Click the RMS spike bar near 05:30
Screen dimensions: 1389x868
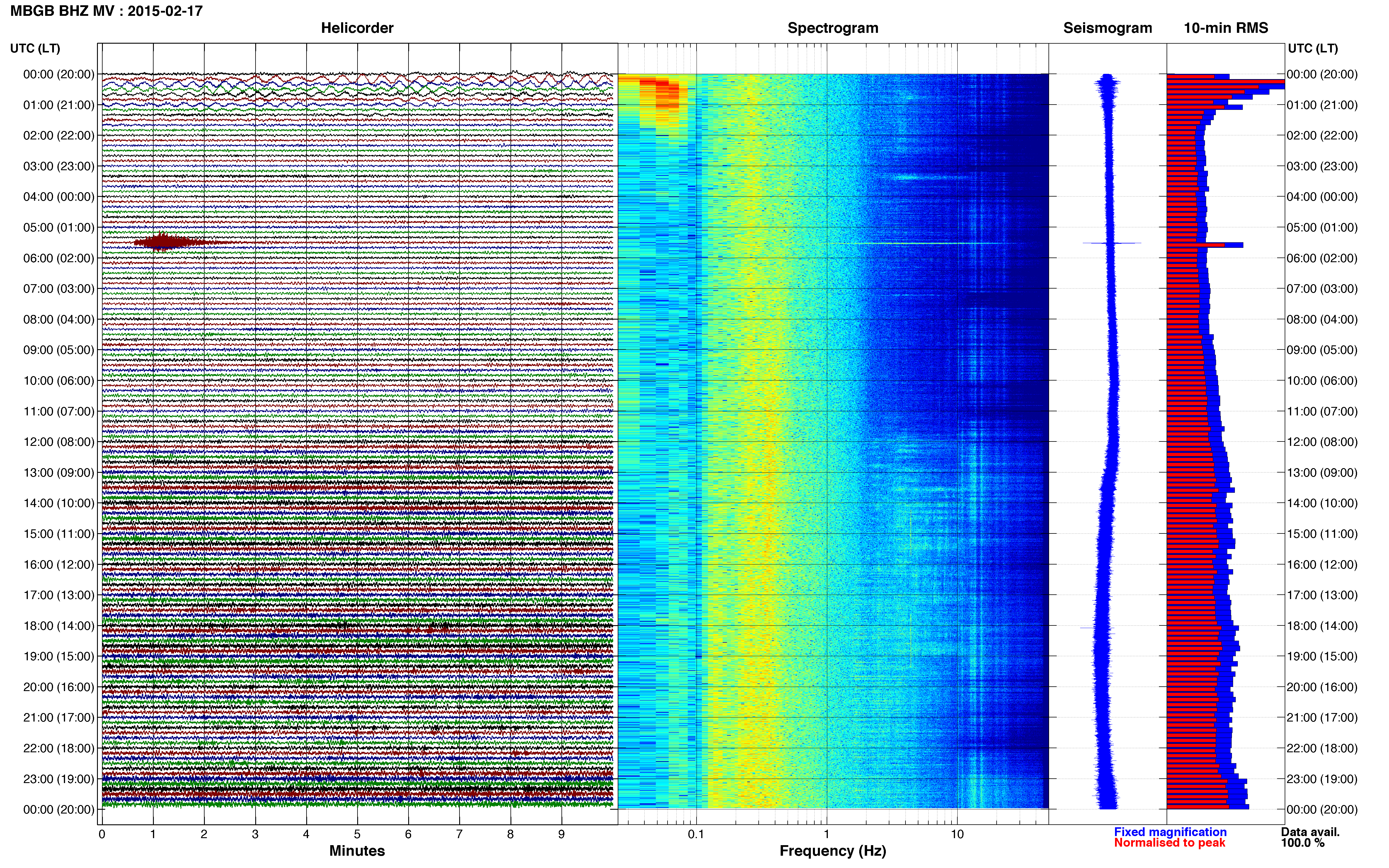pos(1205,245)
